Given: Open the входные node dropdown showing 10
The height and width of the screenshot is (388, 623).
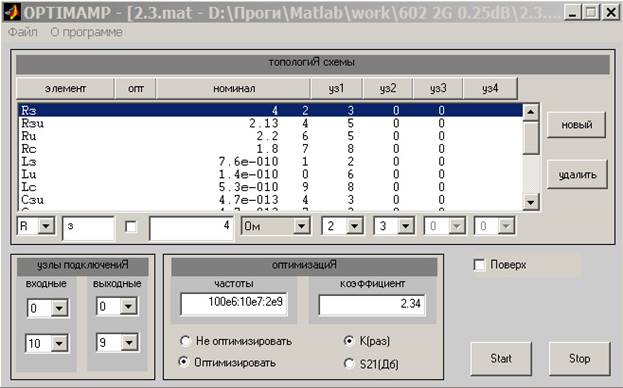Looking at the screenshot, I should pos(59,343).
